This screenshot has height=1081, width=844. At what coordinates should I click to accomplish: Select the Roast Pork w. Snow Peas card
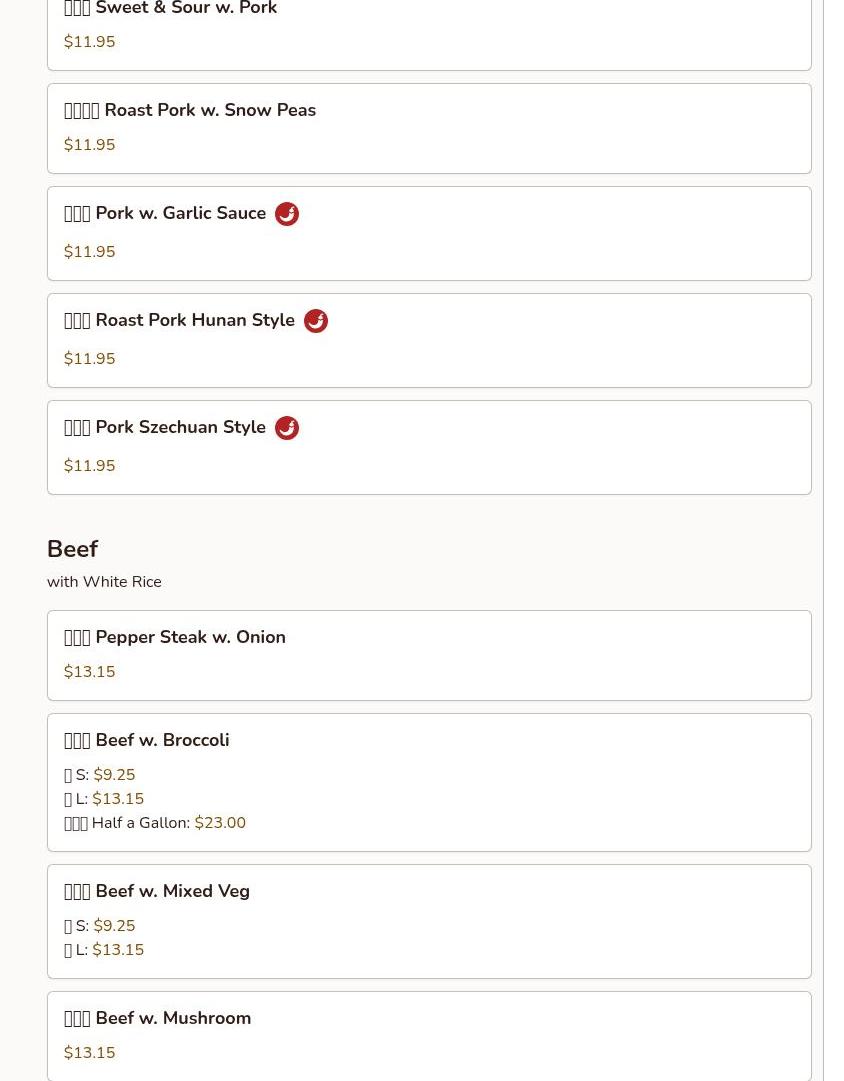(429, 128)
